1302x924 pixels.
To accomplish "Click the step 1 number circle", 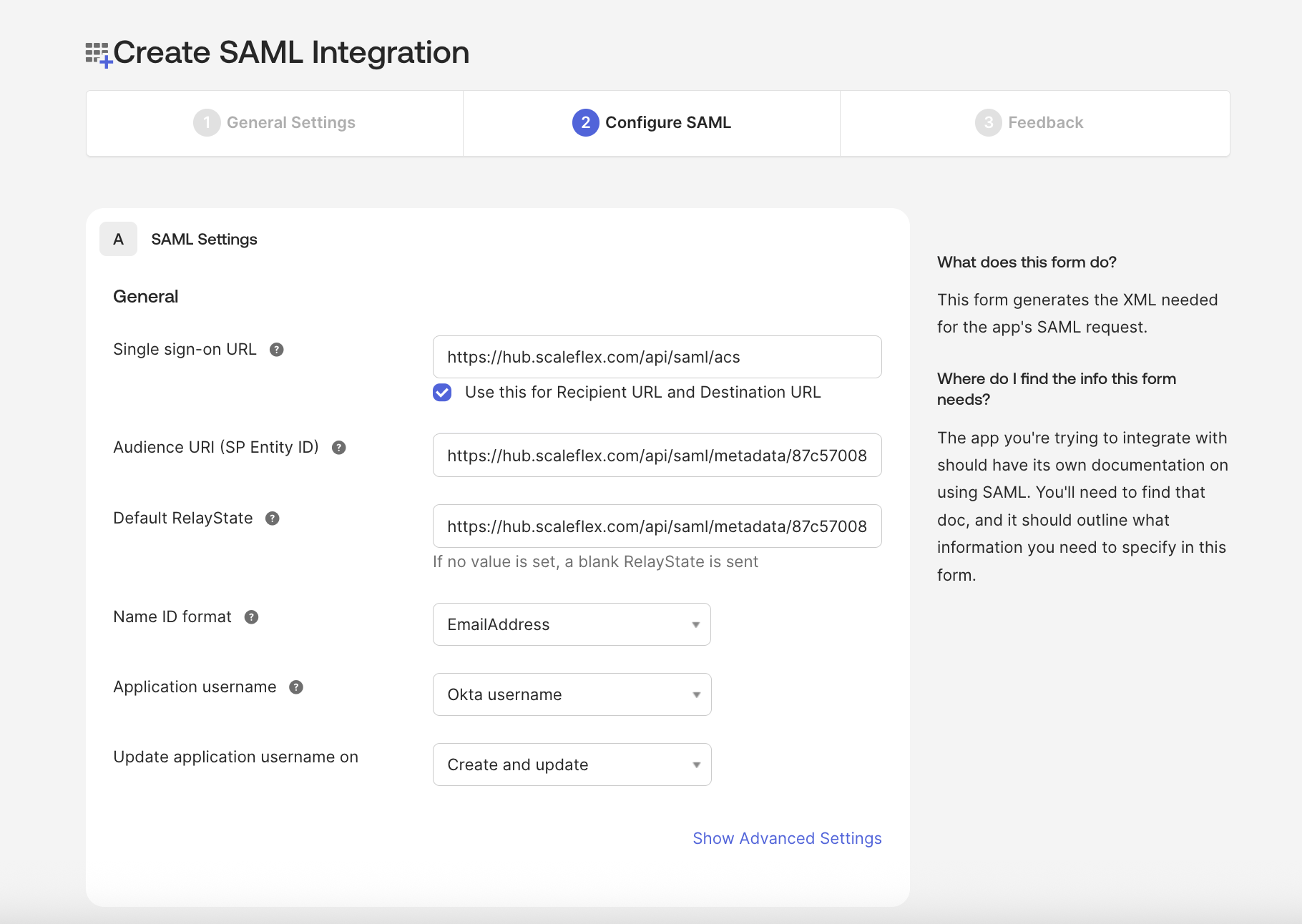I will tap(207, 123).
